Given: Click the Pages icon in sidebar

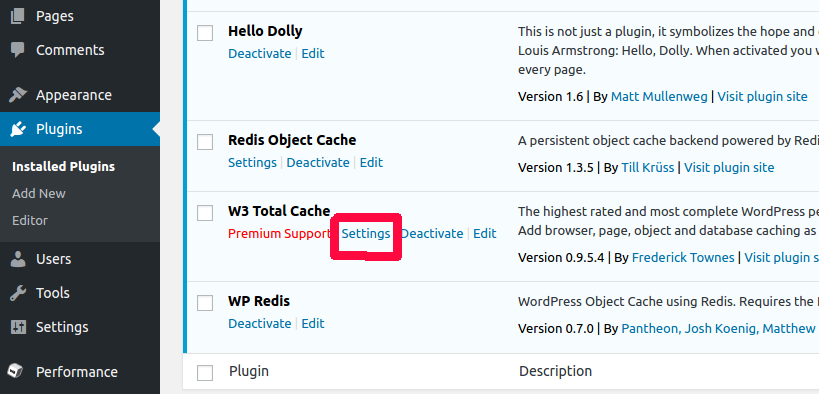Looking at the screenshot, I should pyautogui.click(x=17, y=16).
